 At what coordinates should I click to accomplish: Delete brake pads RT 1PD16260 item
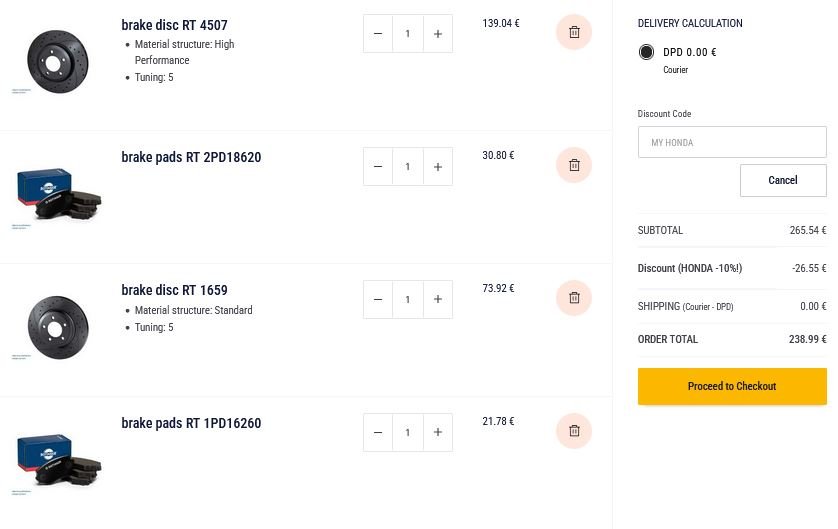574,431
